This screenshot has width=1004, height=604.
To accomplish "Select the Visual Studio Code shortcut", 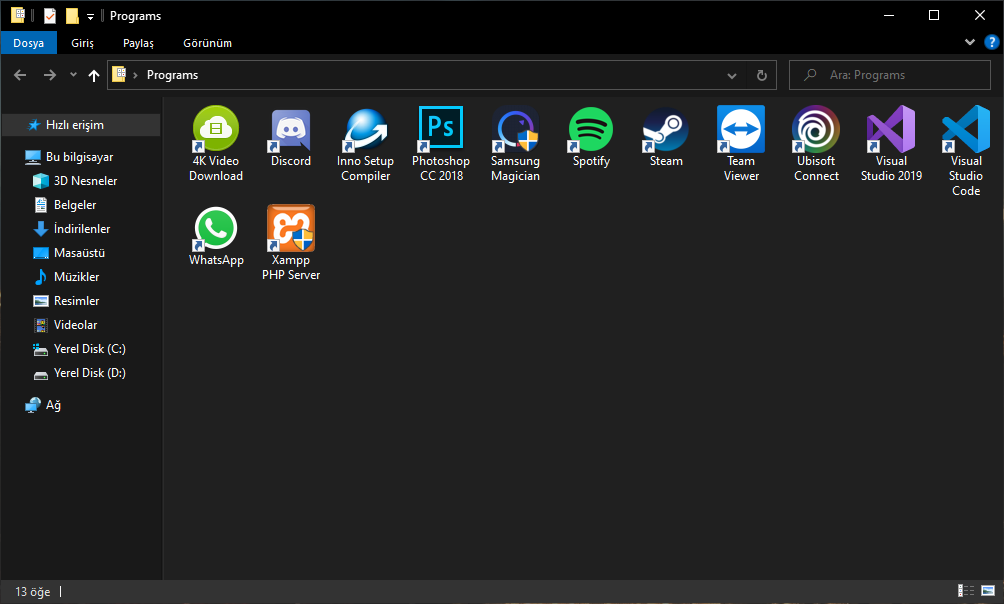I will tap(966, 151).
